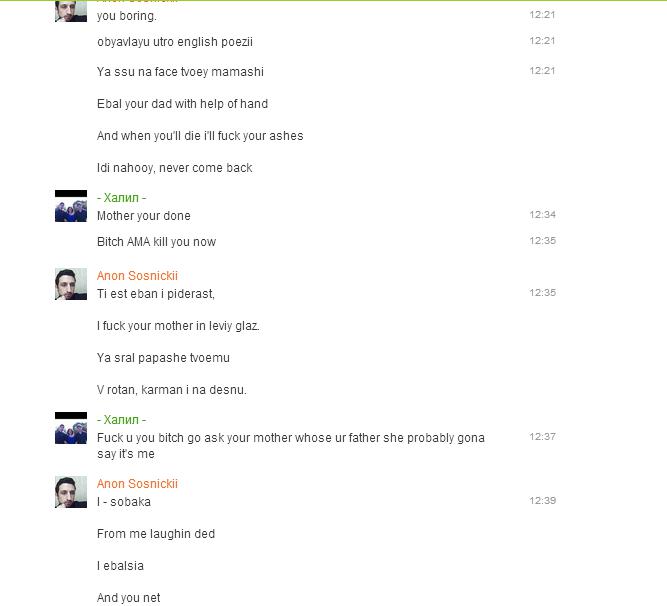667x606 pixels.
Task: Click the Anon Sosnickii name above "I - sobaka"
Action: (137, 484)
